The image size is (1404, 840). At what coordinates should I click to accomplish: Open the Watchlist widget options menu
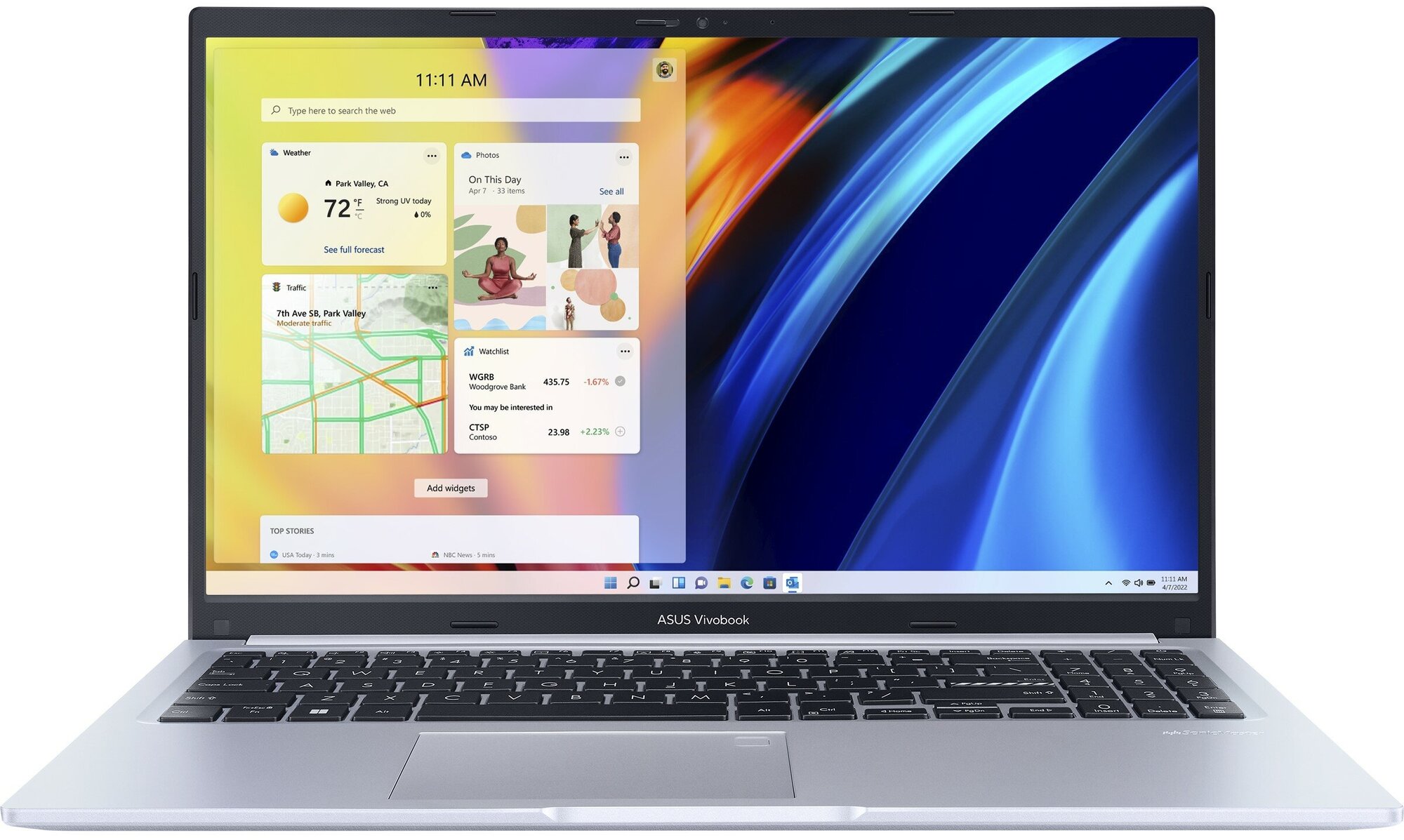[x=623, y=352]
